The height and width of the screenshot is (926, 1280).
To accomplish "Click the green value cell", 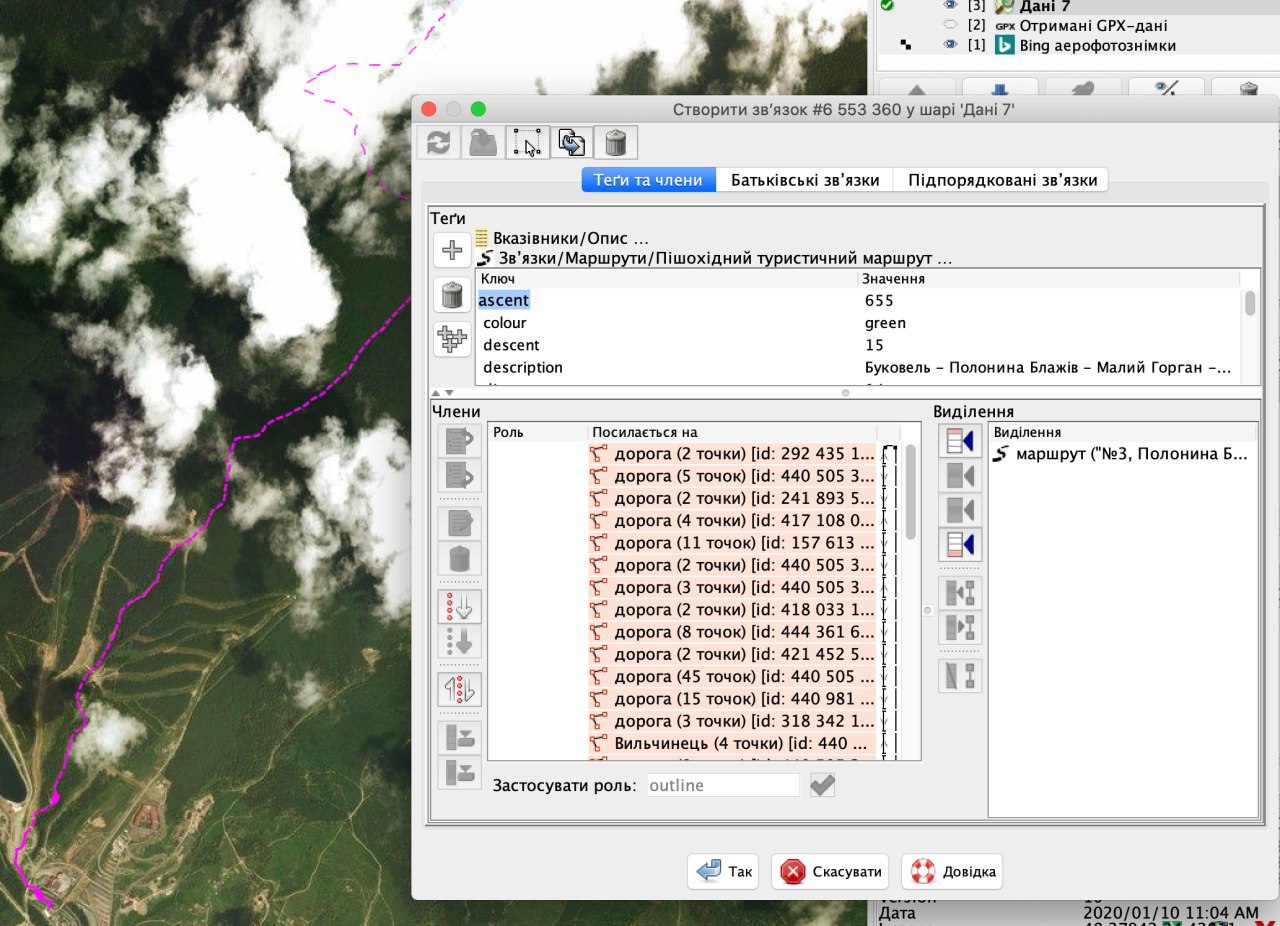I will (1051, 323).
